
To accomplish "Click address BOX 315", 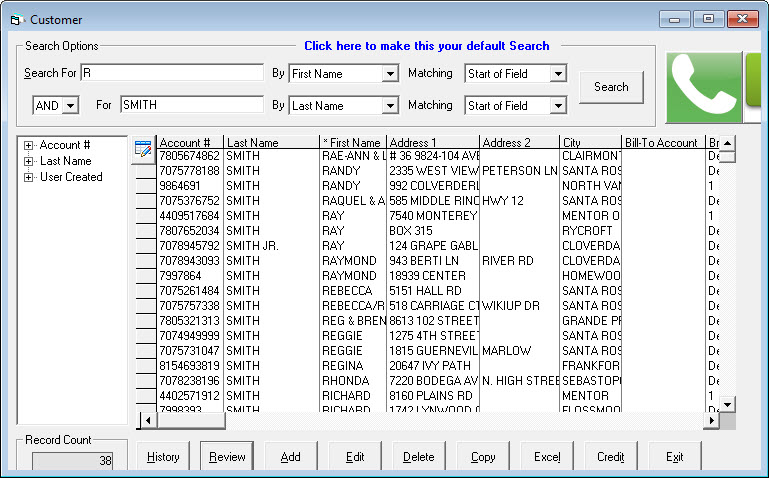I will pos(433,231).
